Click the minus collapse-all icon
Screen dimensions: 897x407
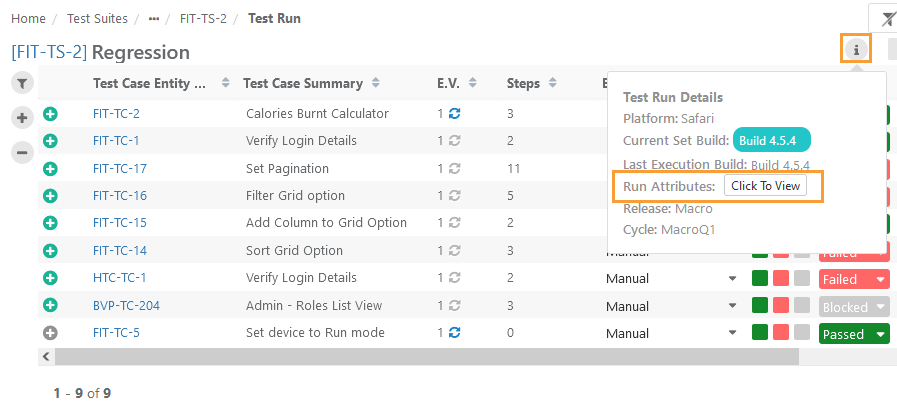click(x=22, y=153)
